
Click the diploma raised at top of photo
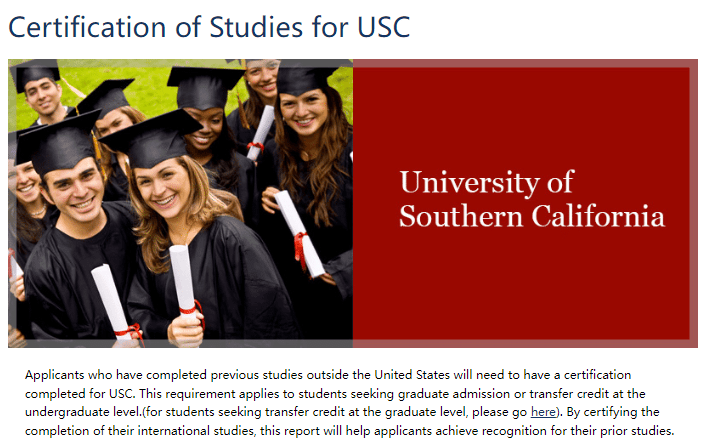pyautogui.click(x=262, y=130)
